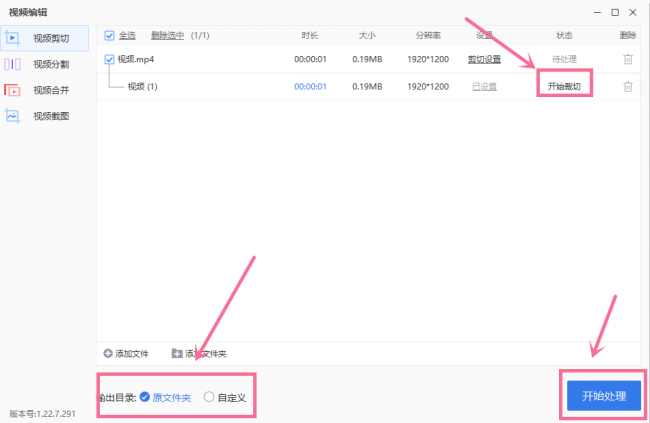
Task: Select the 自定义 output directory radio
Action: pos(209,397)
